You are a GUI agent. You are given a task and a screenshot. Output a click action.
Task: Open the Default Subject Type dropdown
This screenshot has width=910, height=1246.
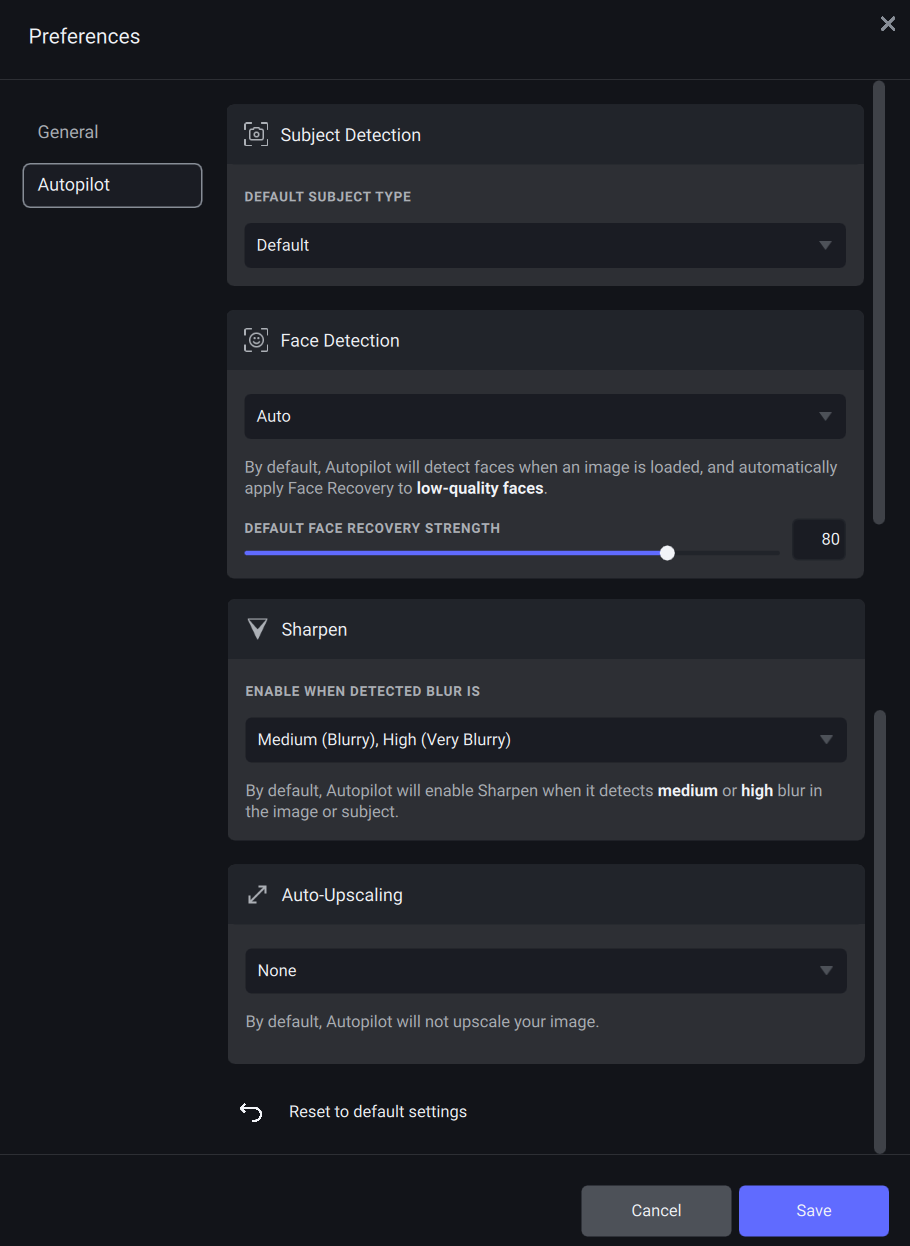(x=545, y=245)
